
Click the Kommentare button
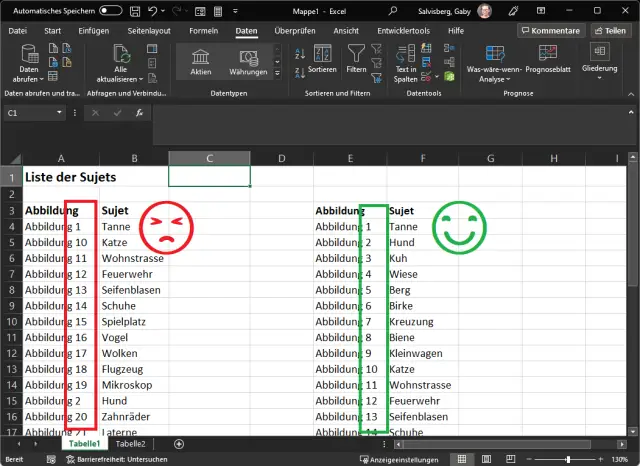coord(550,31)
